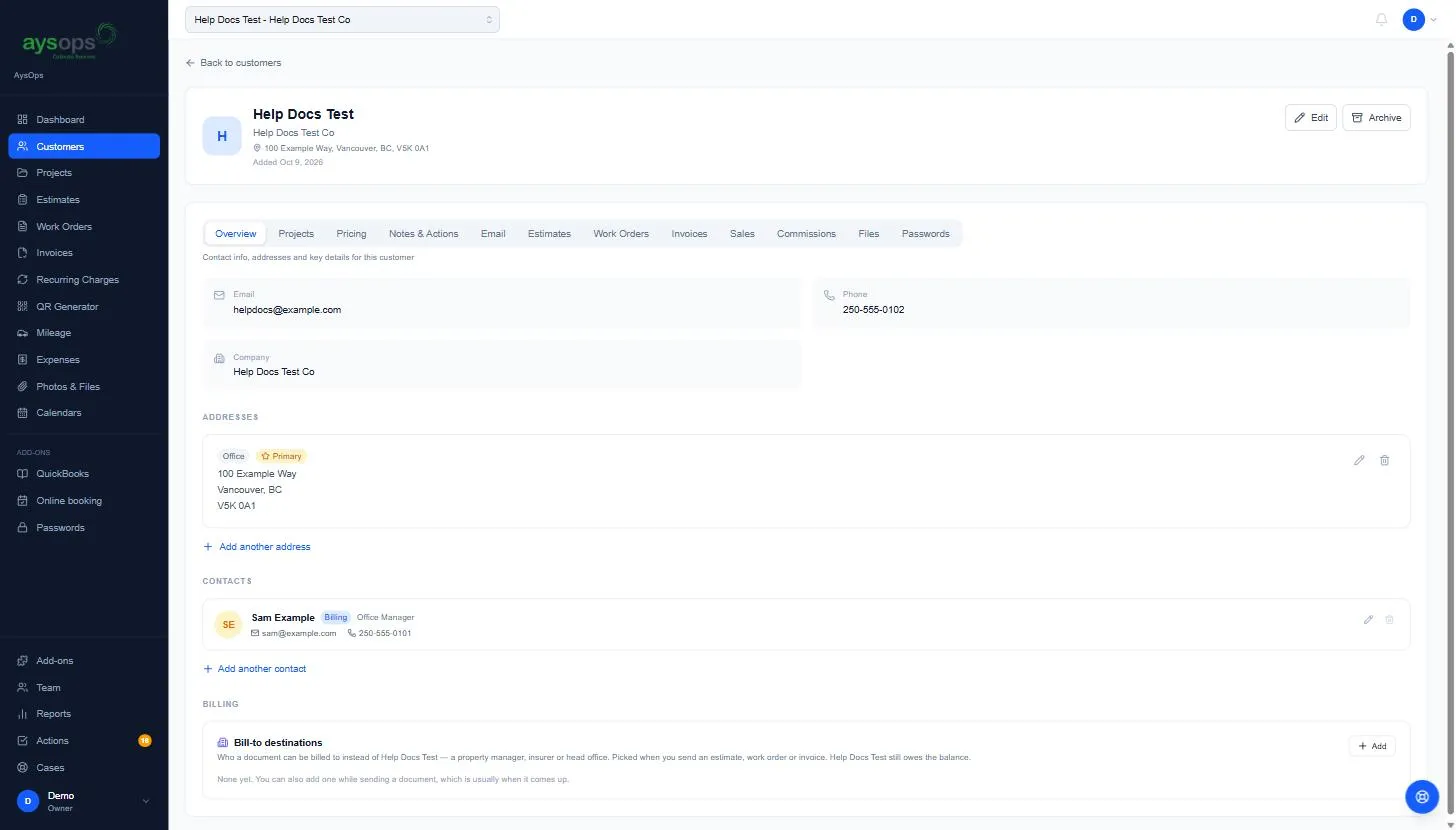Go to Online booking
This screenshot has height=830, width=1456.
pyautogui.click(x=84, y=501)
